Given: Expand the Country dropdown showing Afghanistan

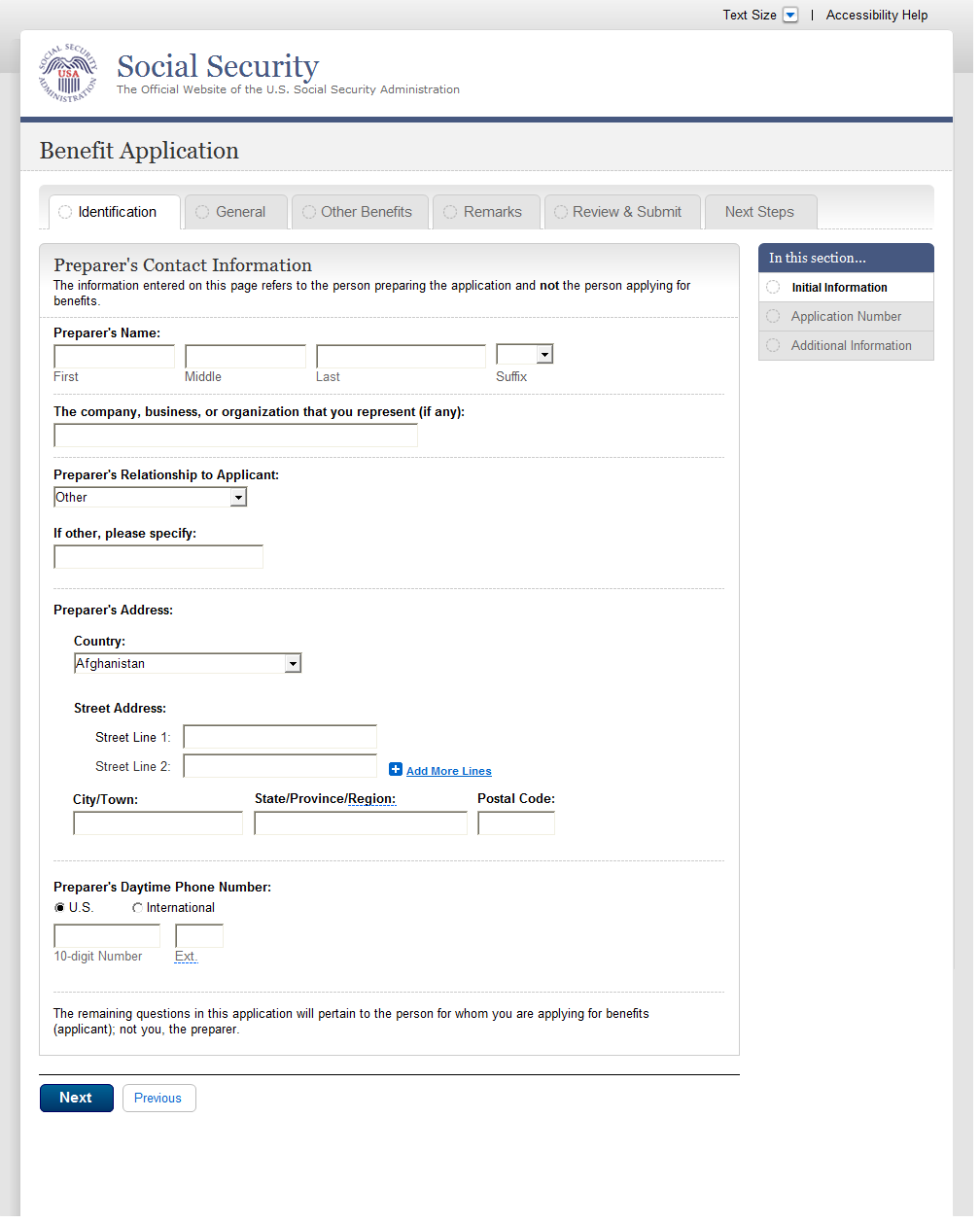Looking at the screenshot, I should 188,663.
